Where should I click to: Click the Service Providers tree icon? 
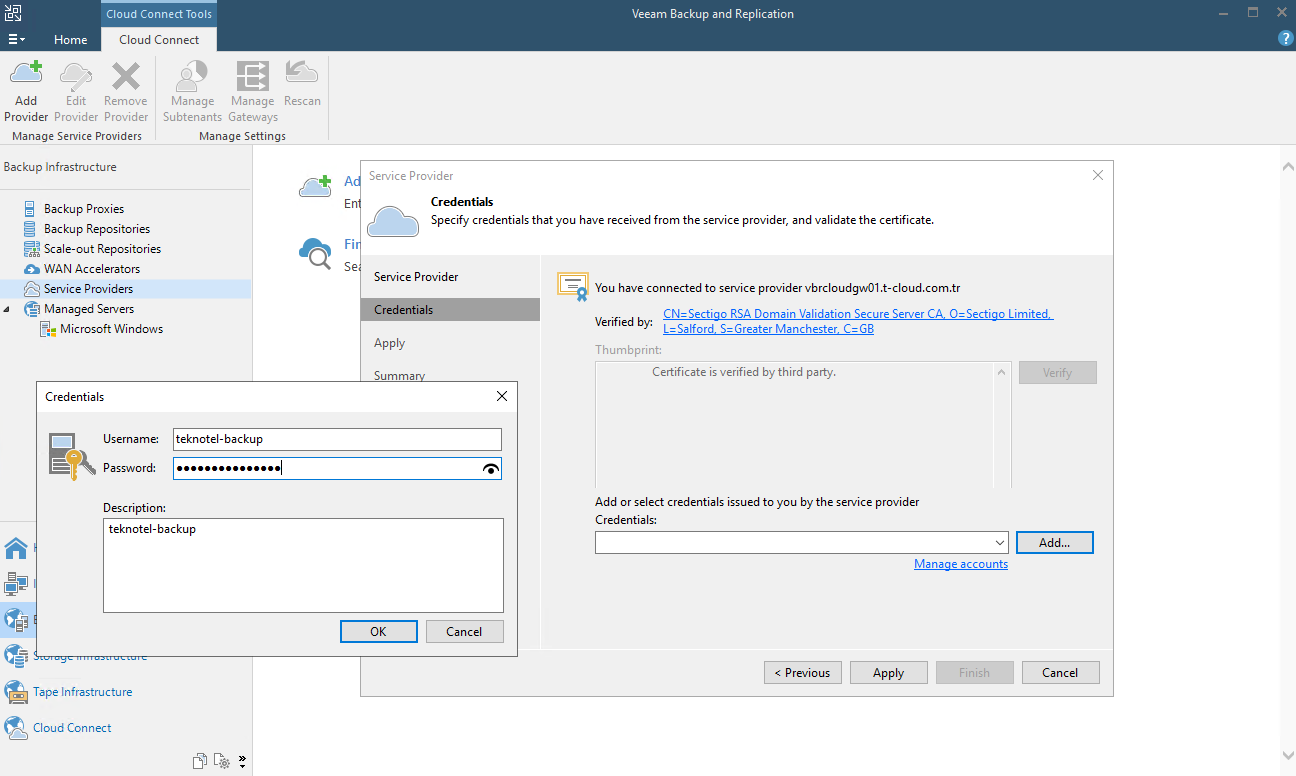click(31, 289)
